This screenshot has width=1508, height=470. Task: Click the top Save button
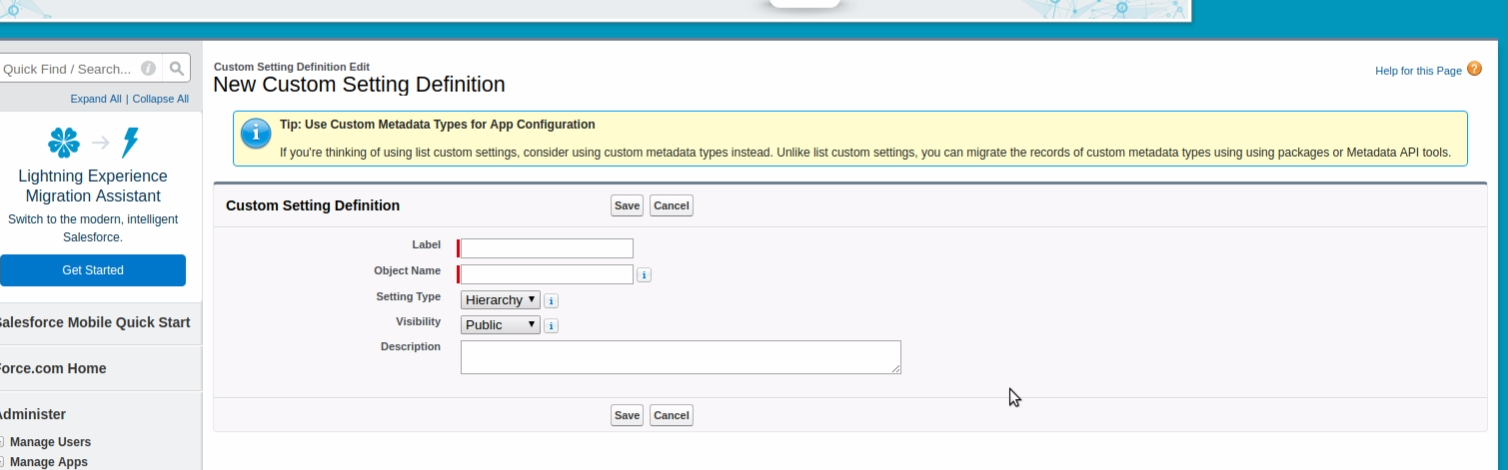627,206
